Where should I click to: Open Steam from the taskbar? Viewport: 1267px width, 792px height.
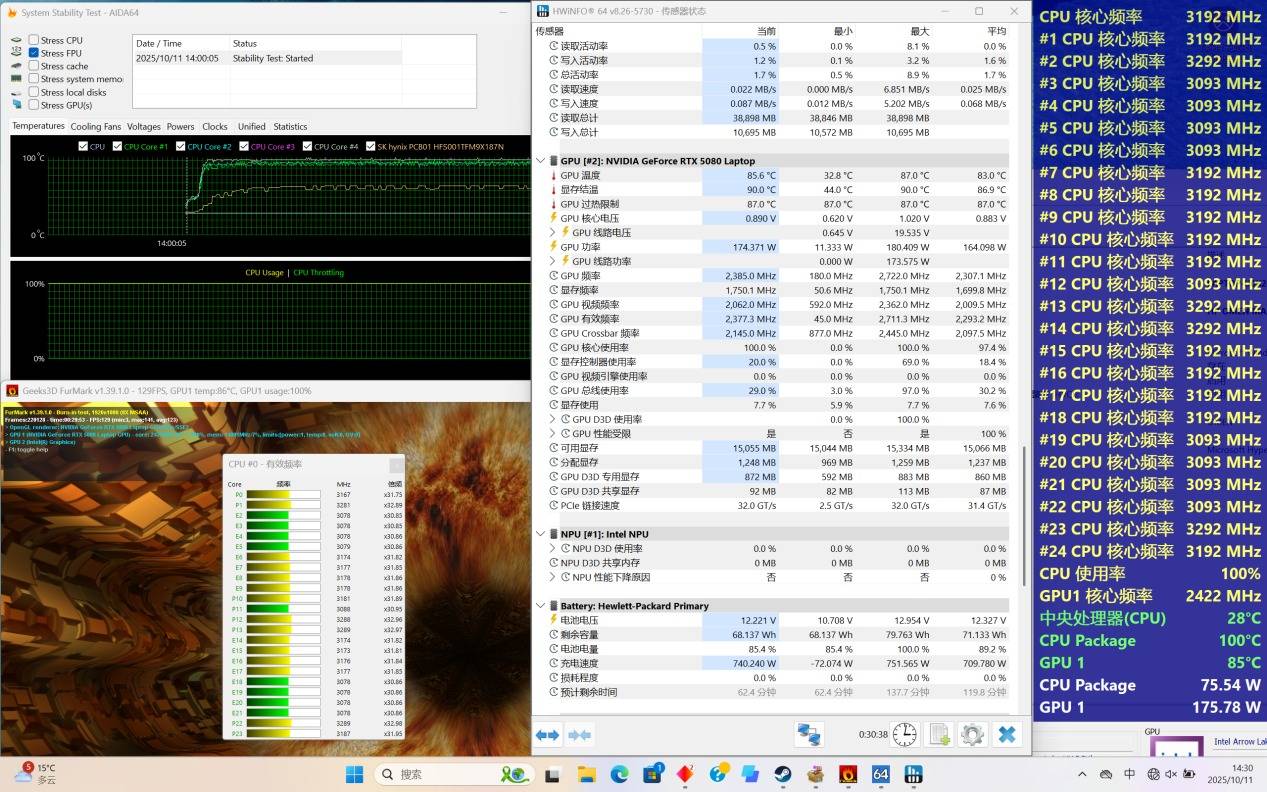(783, 774)
